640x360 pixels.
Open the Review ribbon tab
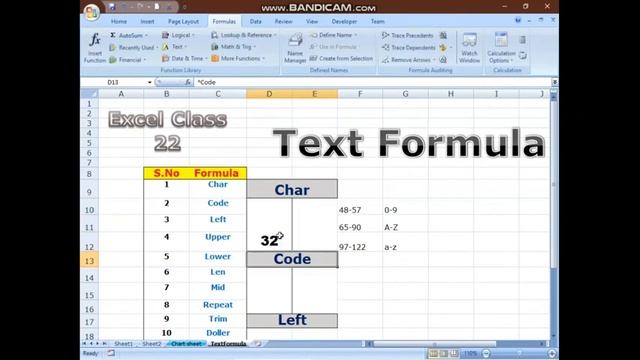283,21
